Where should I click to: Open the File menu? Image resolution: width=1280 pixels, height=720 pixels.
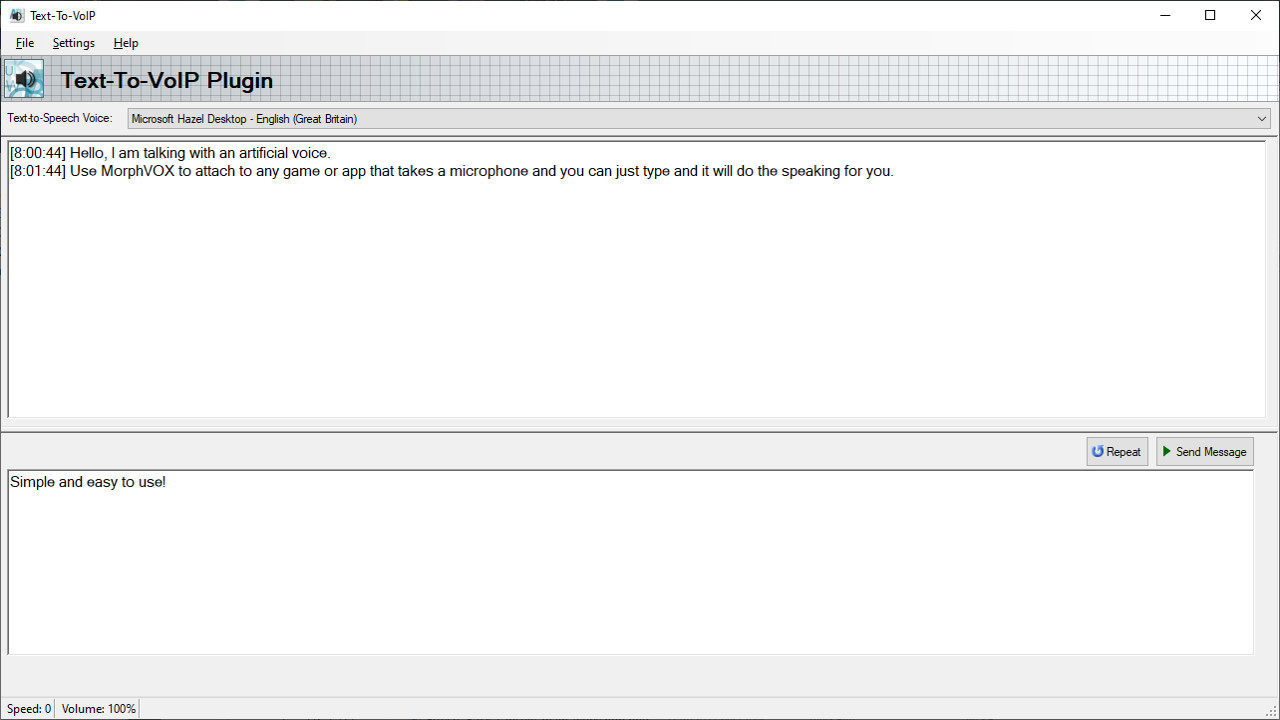[x=24, y=43]
